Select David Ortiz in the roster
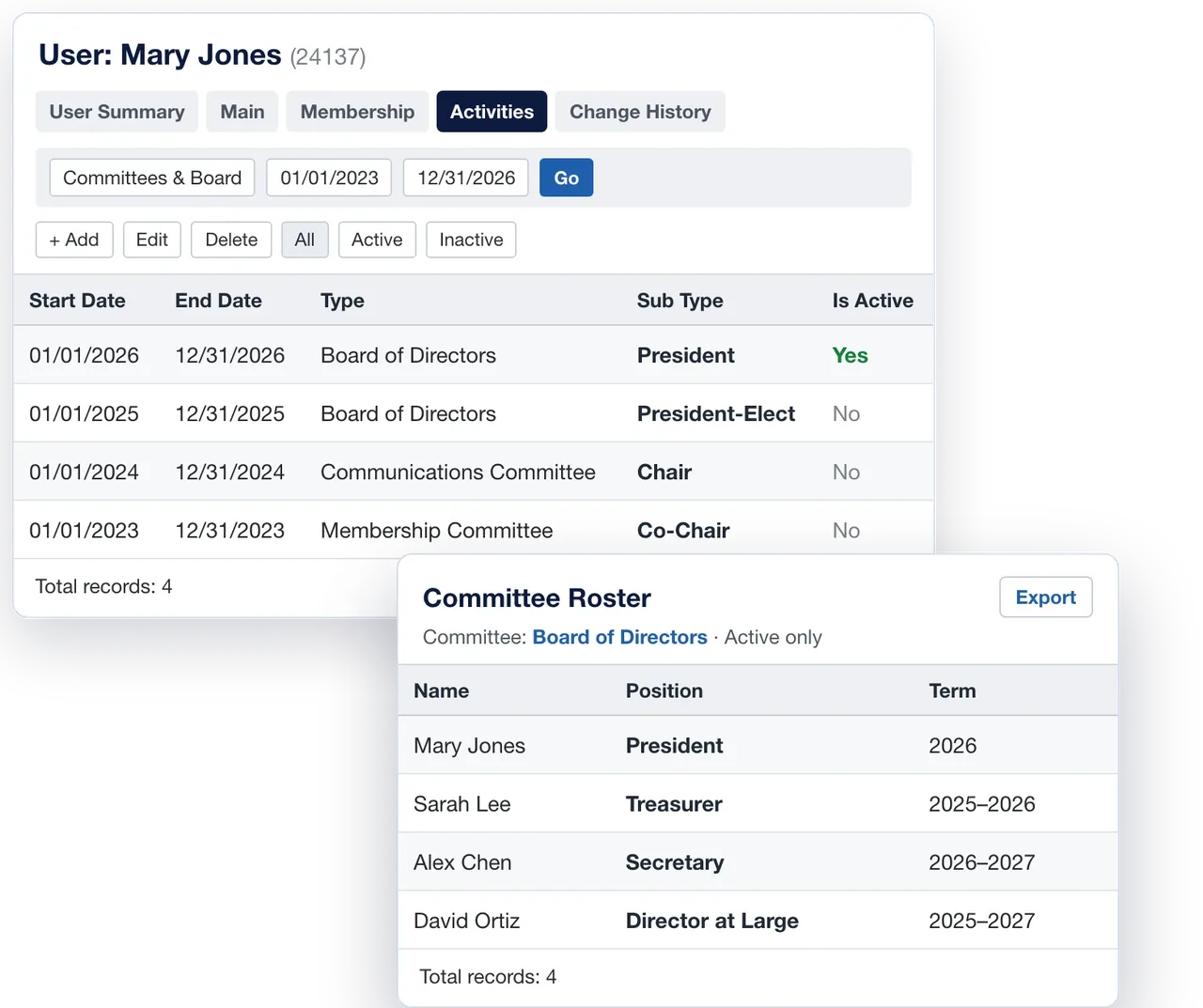Screen dimensions: 1203x1008 tap(466, 920)
